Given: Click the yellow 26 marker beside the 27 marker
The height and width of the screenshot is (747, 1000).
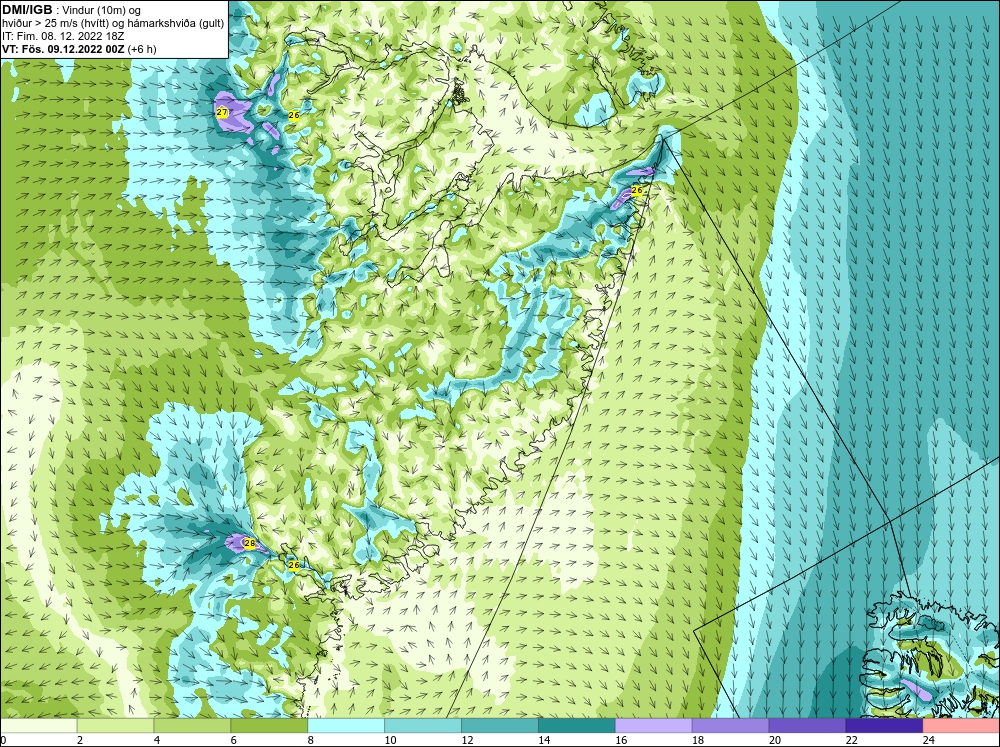Looking at the screenshot, I should 294,115.
